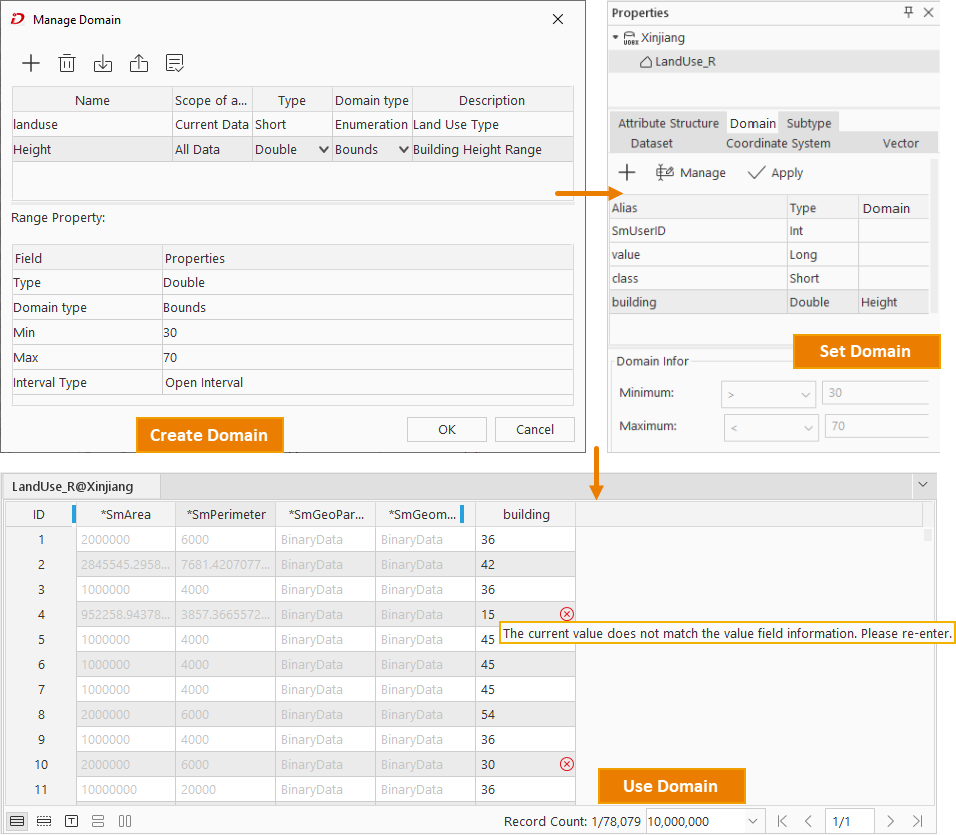Click the delete domain trash icon

point(67,63)
